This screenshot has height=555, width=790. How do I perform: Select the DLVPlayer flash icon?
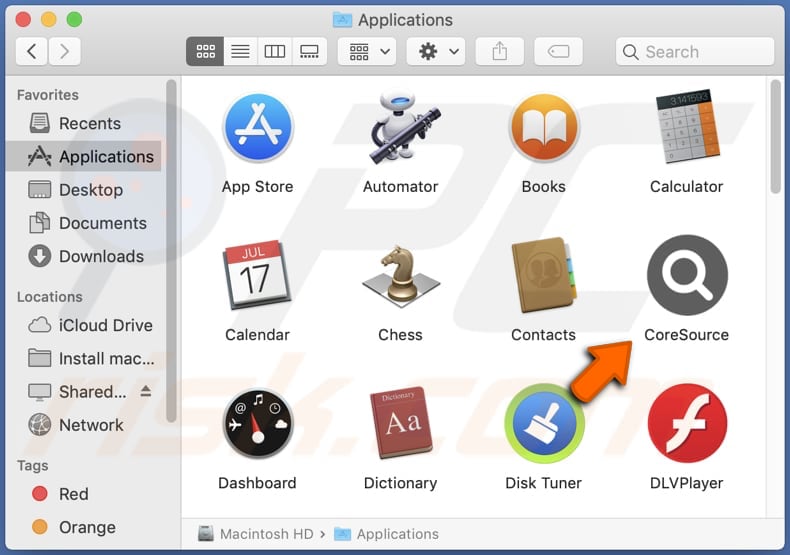[687, 423]
